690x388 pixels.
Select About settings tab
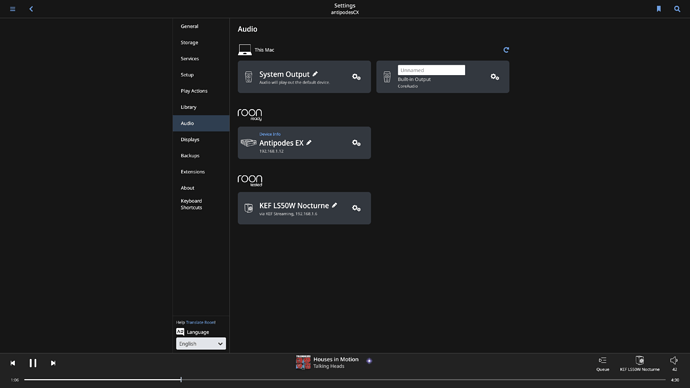pyautogui.click(x=201, y=188)
